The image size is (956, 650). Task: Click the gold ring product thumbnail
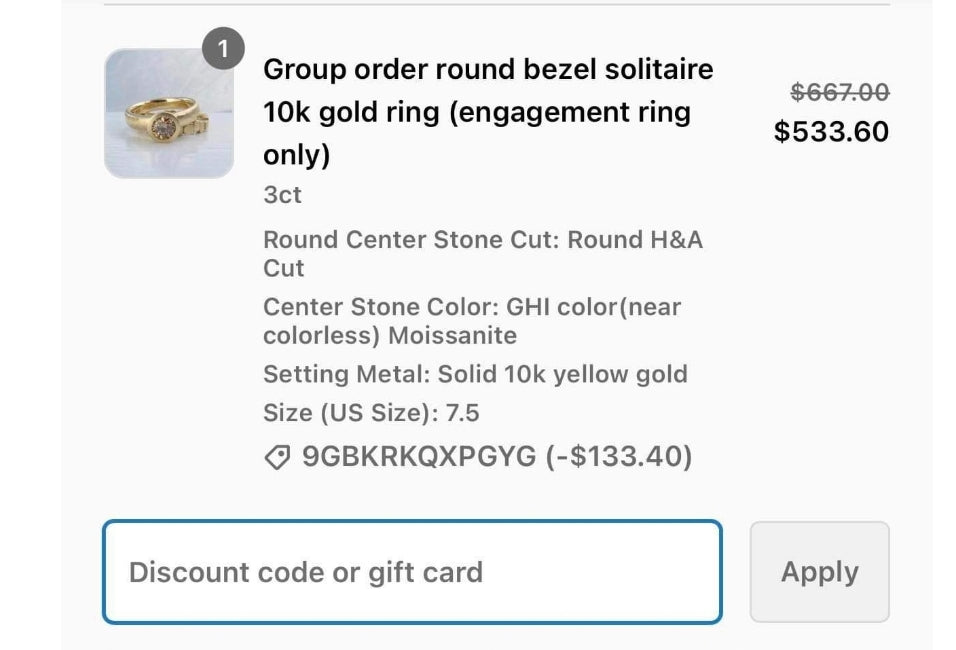(x=168, y=113)
